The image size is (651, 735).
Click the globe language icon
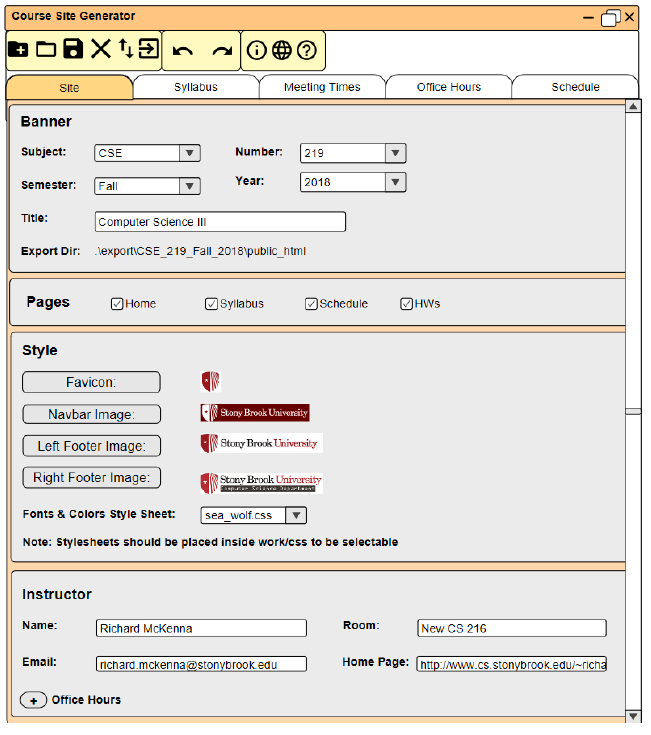(x=282, y=50)
